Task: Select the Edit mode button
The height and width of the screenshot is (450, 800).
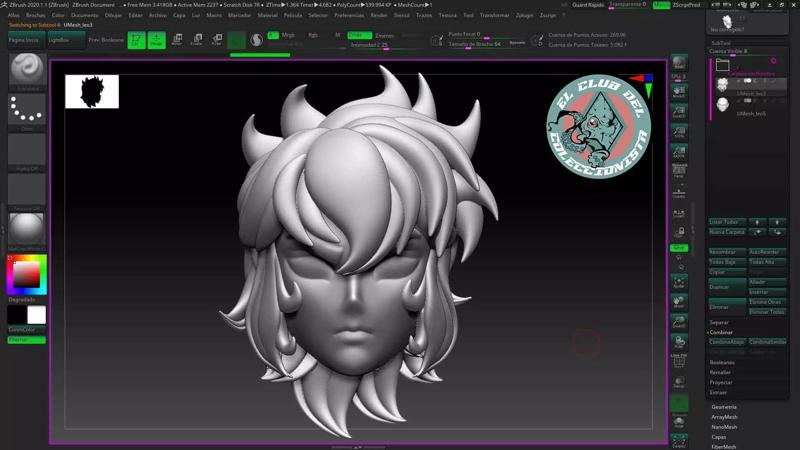Action: (136, 40)
